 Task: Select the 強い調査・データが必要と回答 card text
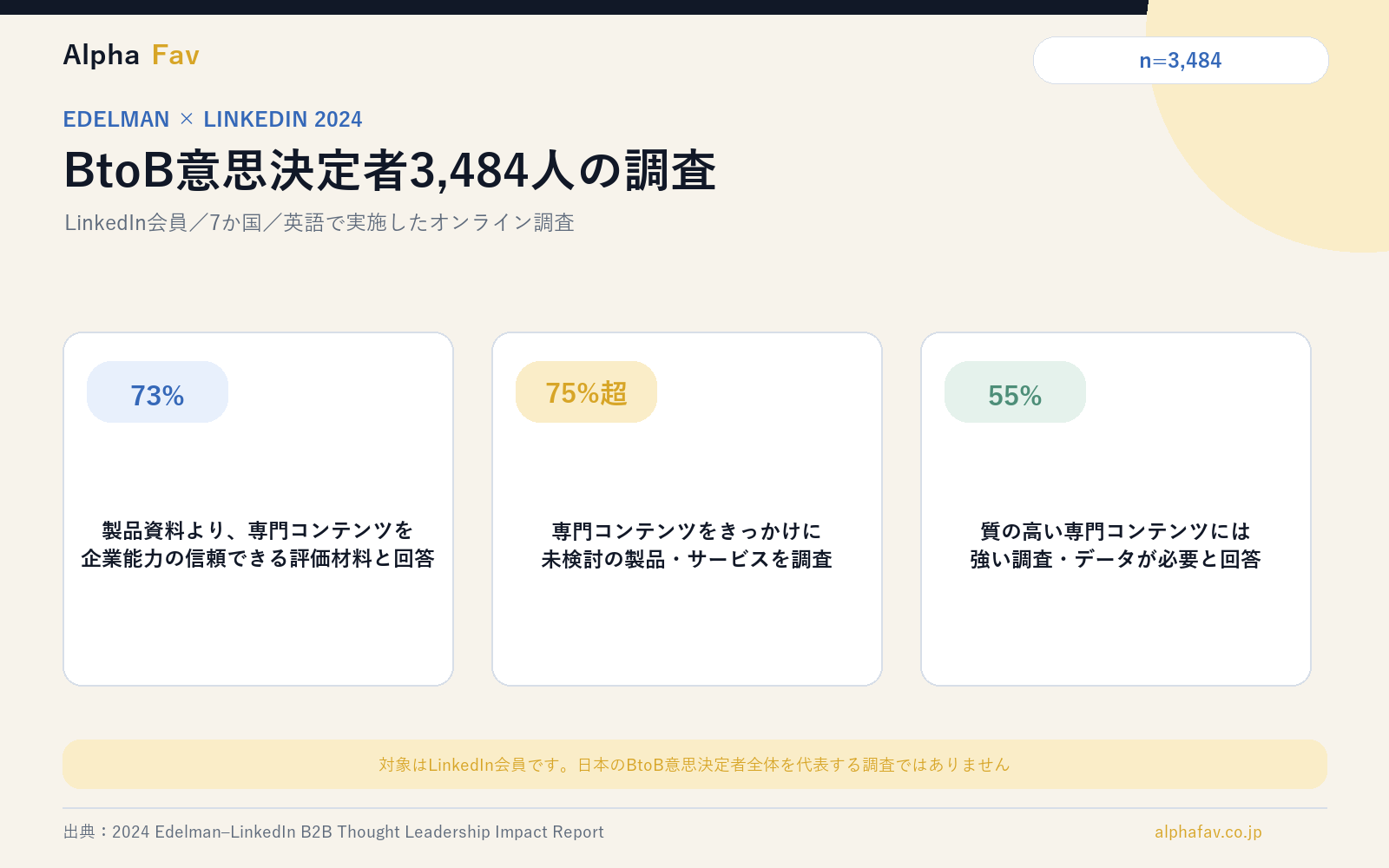(1116, 559)
